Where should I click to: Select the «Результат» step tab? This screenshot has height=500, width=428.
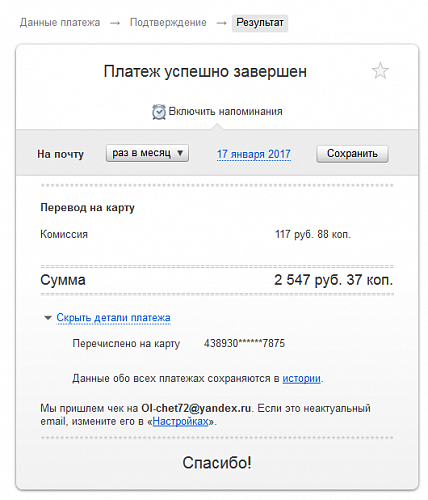tap(260, 23)
